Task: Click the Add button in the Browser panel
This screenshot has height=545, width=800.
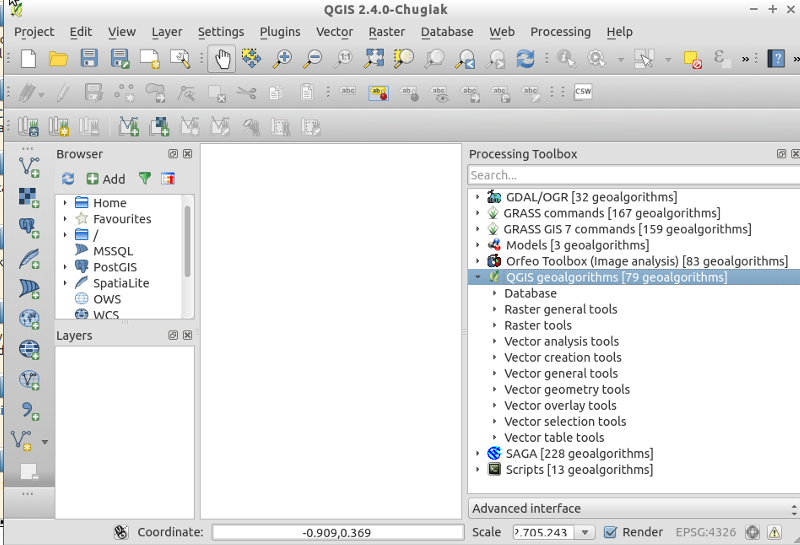Action: pos(106,179)
